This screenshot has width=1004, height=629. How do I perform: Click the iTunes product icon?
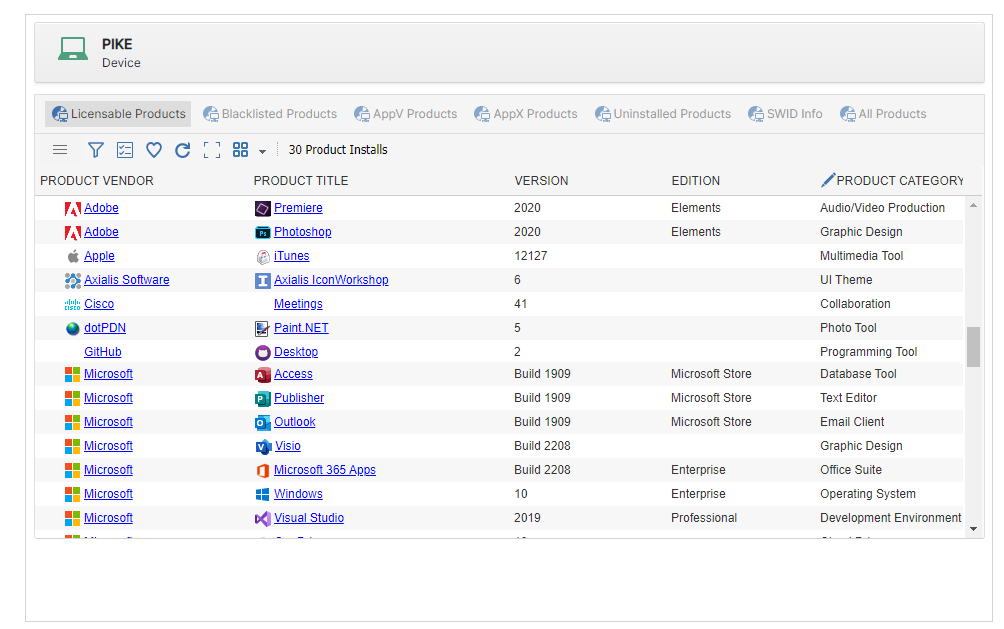point(263,257)
